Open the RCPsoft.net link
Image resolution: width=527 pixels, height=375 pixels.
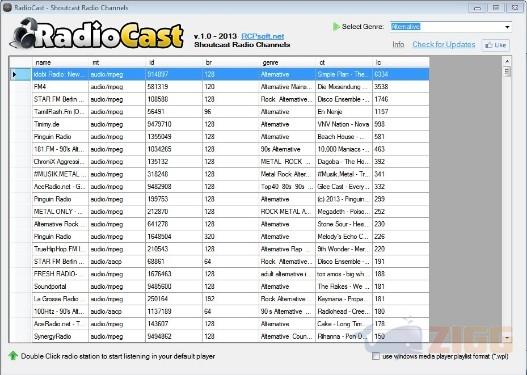(263, 36)
